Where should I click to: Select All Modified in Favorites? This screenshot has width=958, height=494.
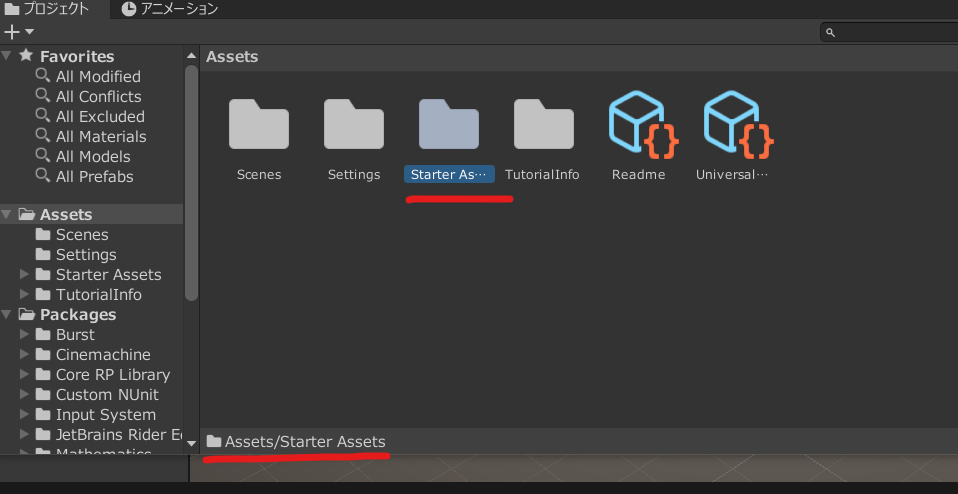(x=98, y=76)
